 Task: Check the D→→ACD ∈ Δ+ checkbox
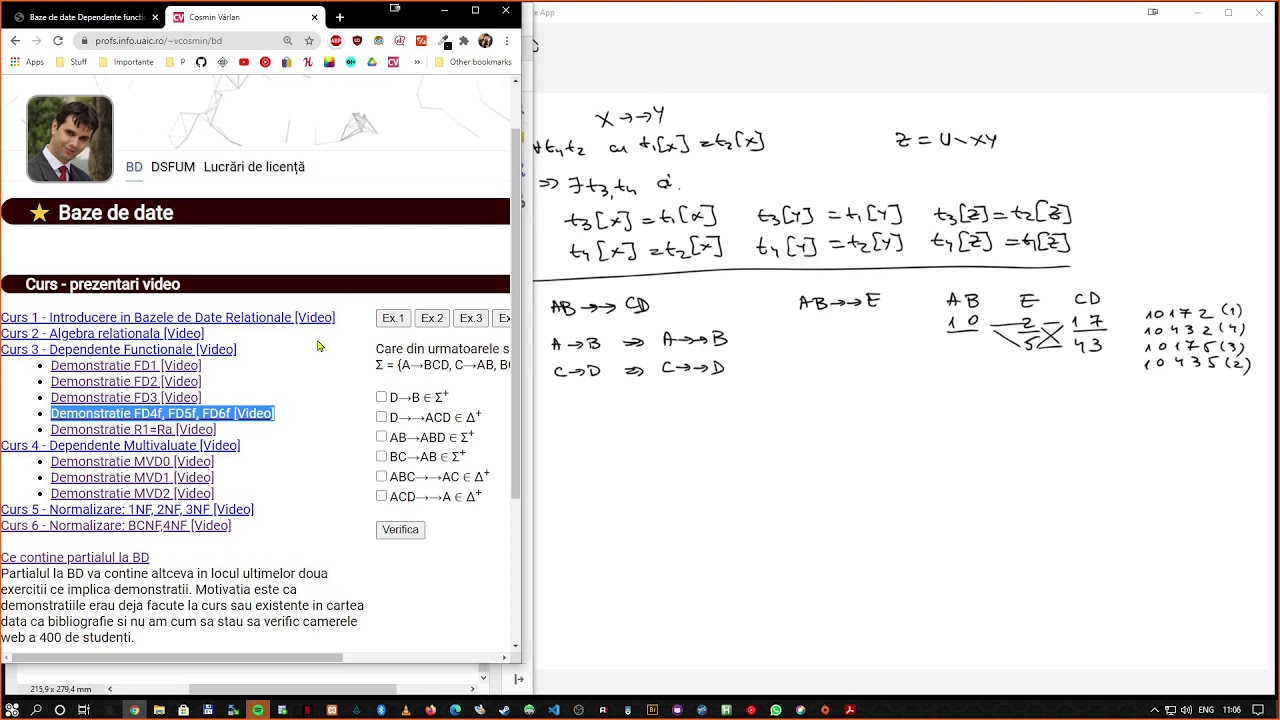click(x=381, y=417)
